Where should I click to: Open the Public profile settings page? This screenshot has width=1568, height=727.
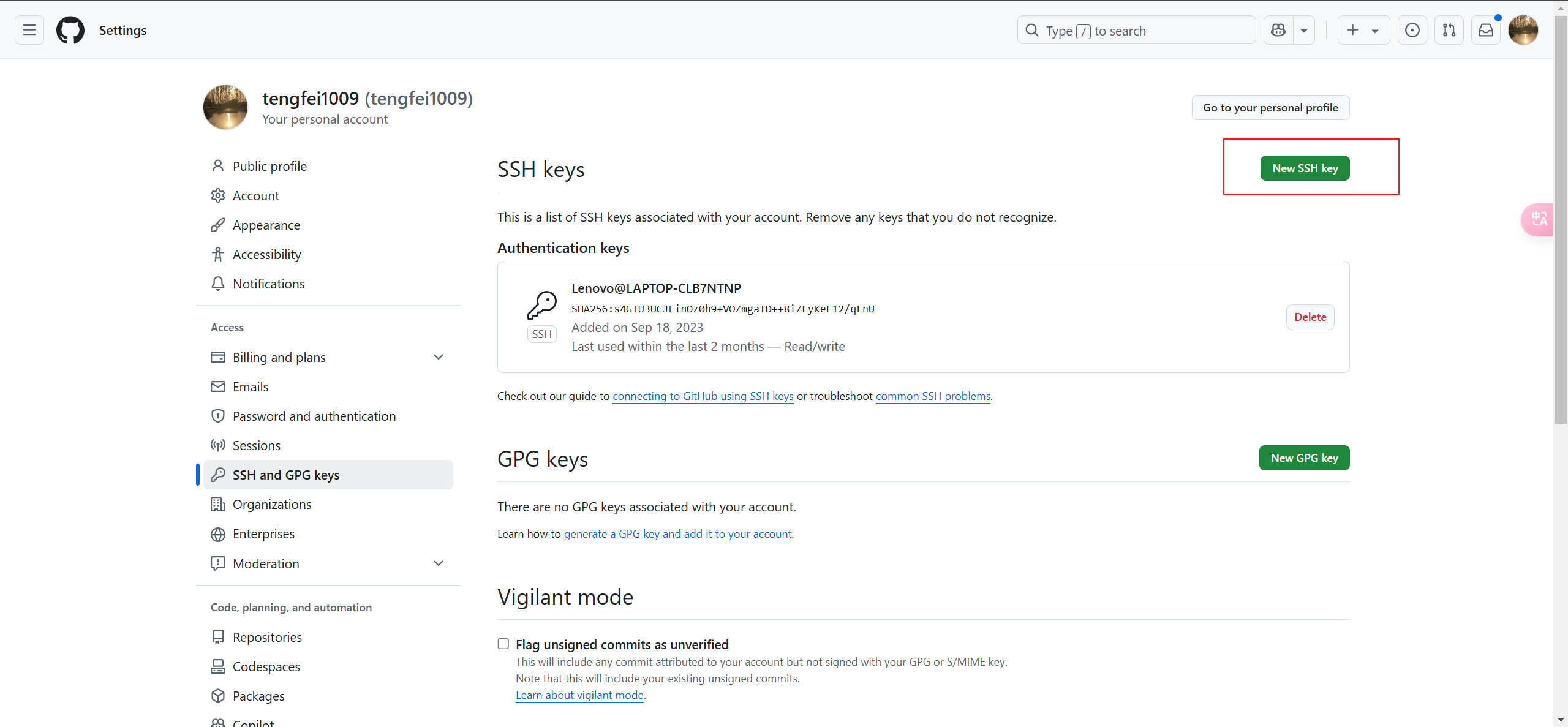[x=269, y=167]
